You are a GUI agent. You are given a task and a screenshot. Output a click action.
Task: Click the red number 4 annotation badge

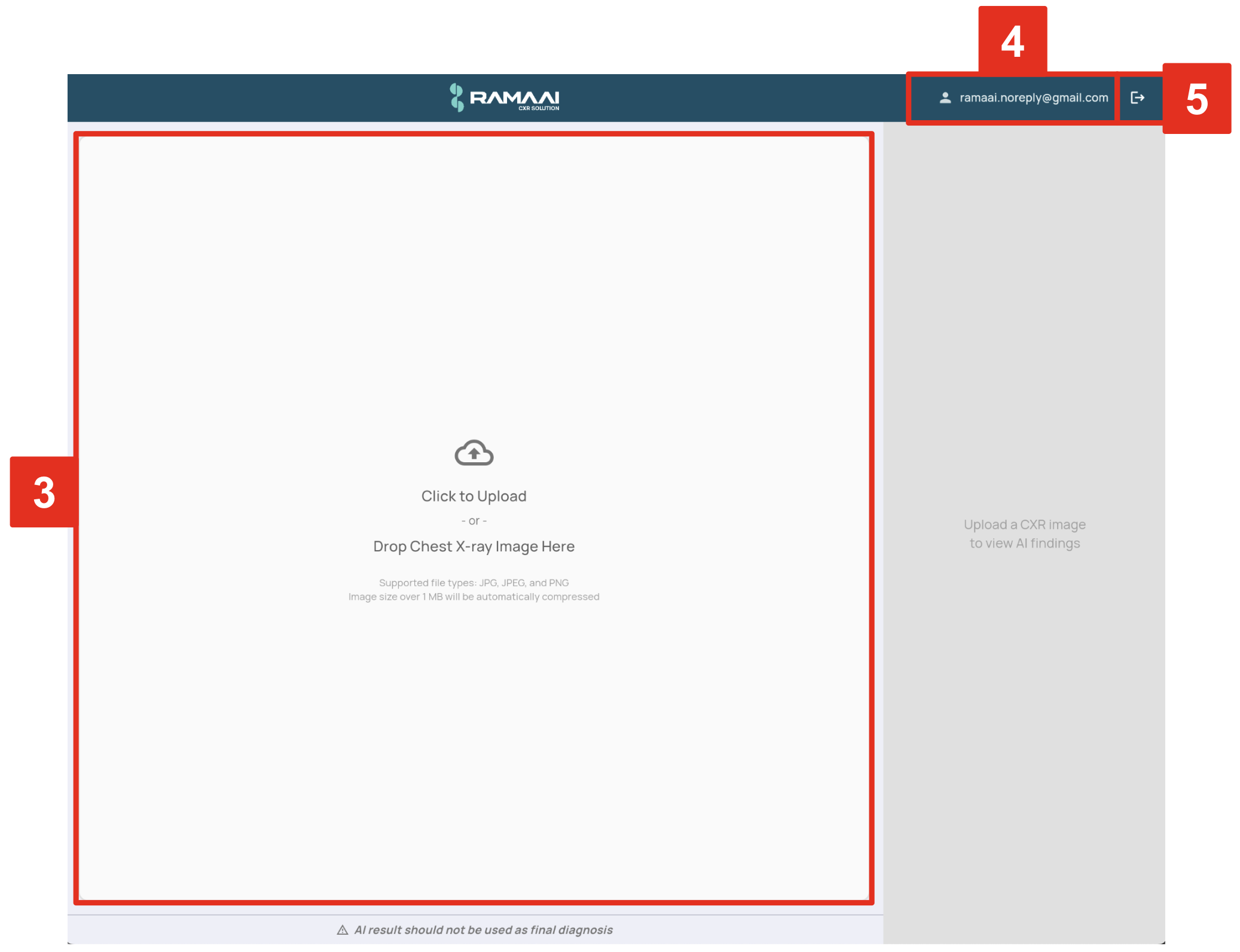1012,41
